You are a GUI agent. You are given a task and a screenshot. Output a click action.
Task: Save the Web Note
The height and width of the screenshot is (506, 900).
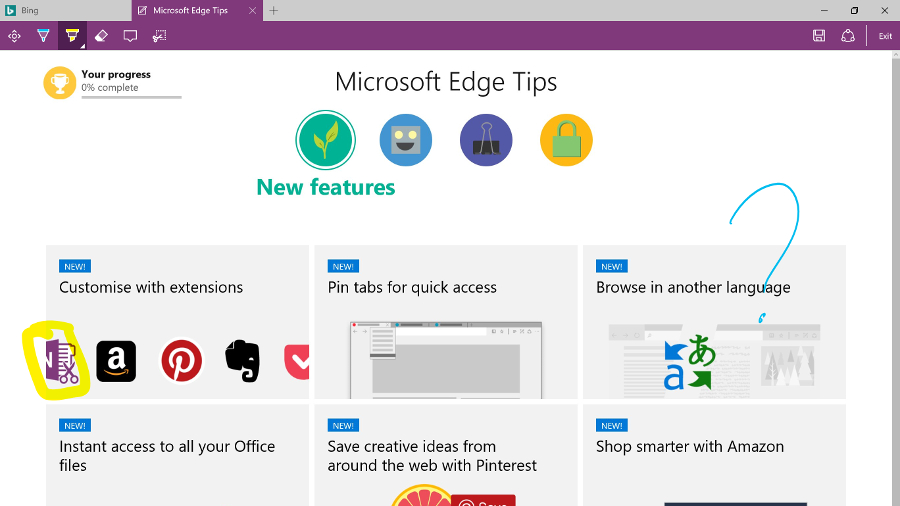pos(819,36)
